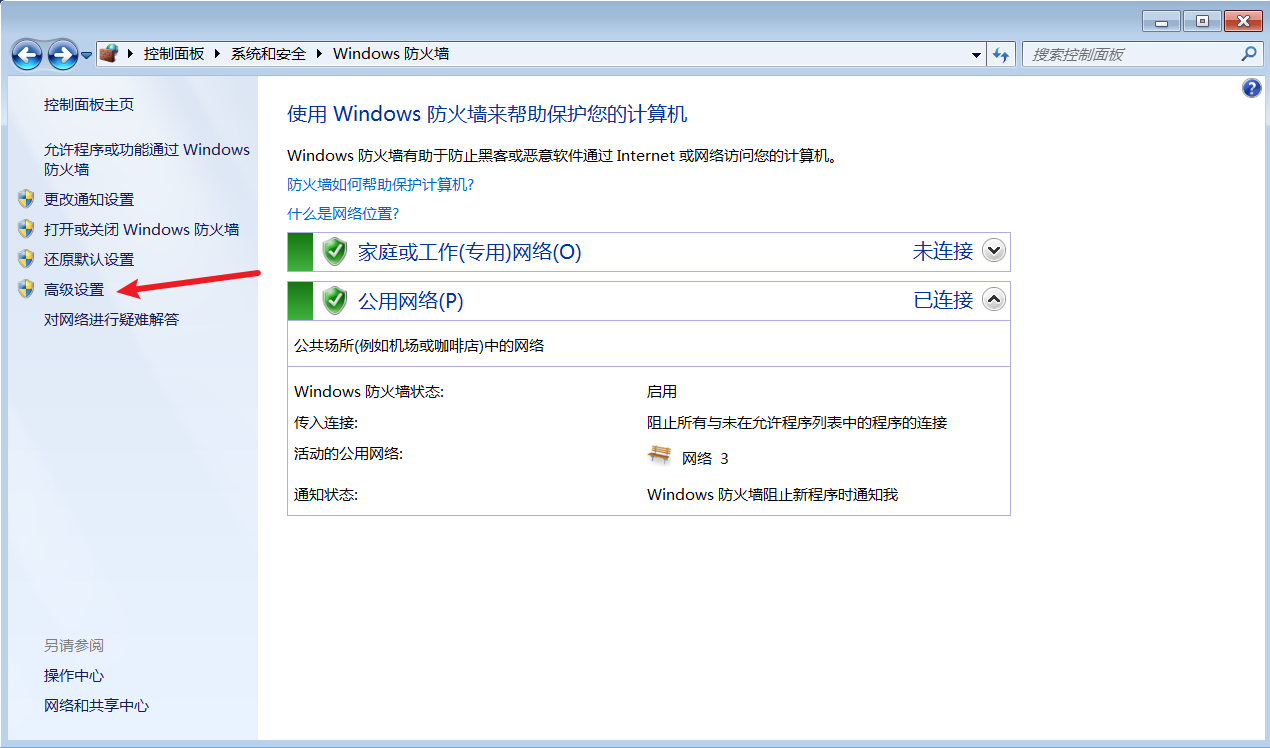Open 操作中心 under 另请参阅
The height and width of the screenshot is (748, 1270).
(x=74, y=675)
